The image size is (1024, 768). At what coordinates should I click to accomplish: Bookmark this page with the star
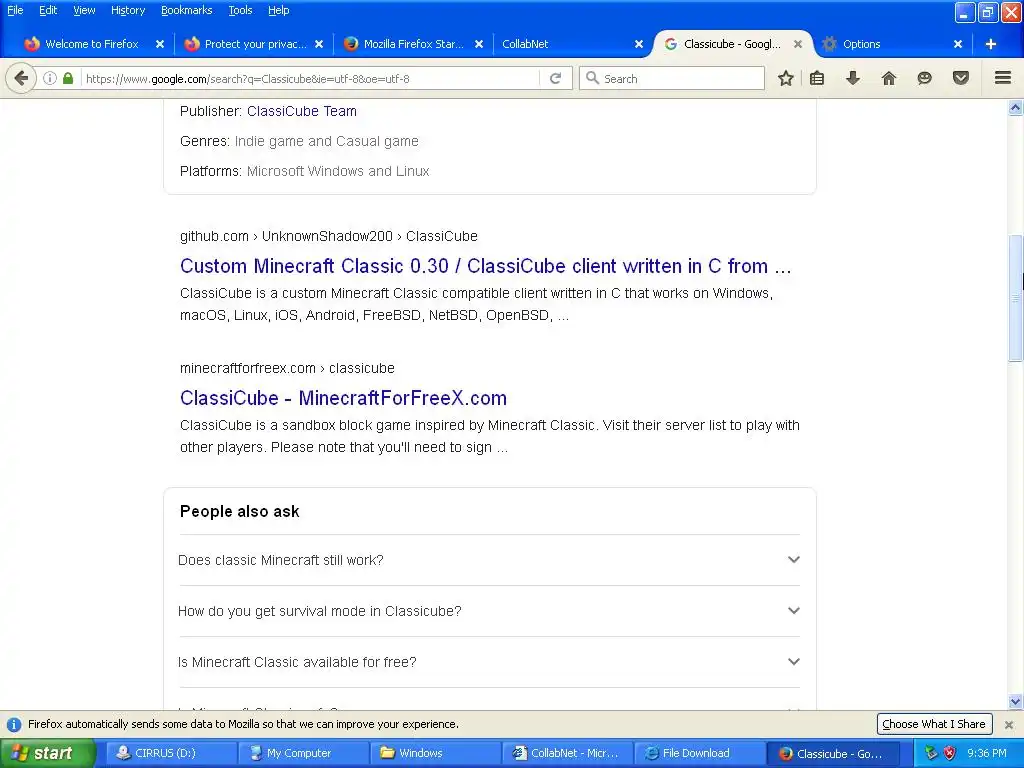[x=786, y=78]
